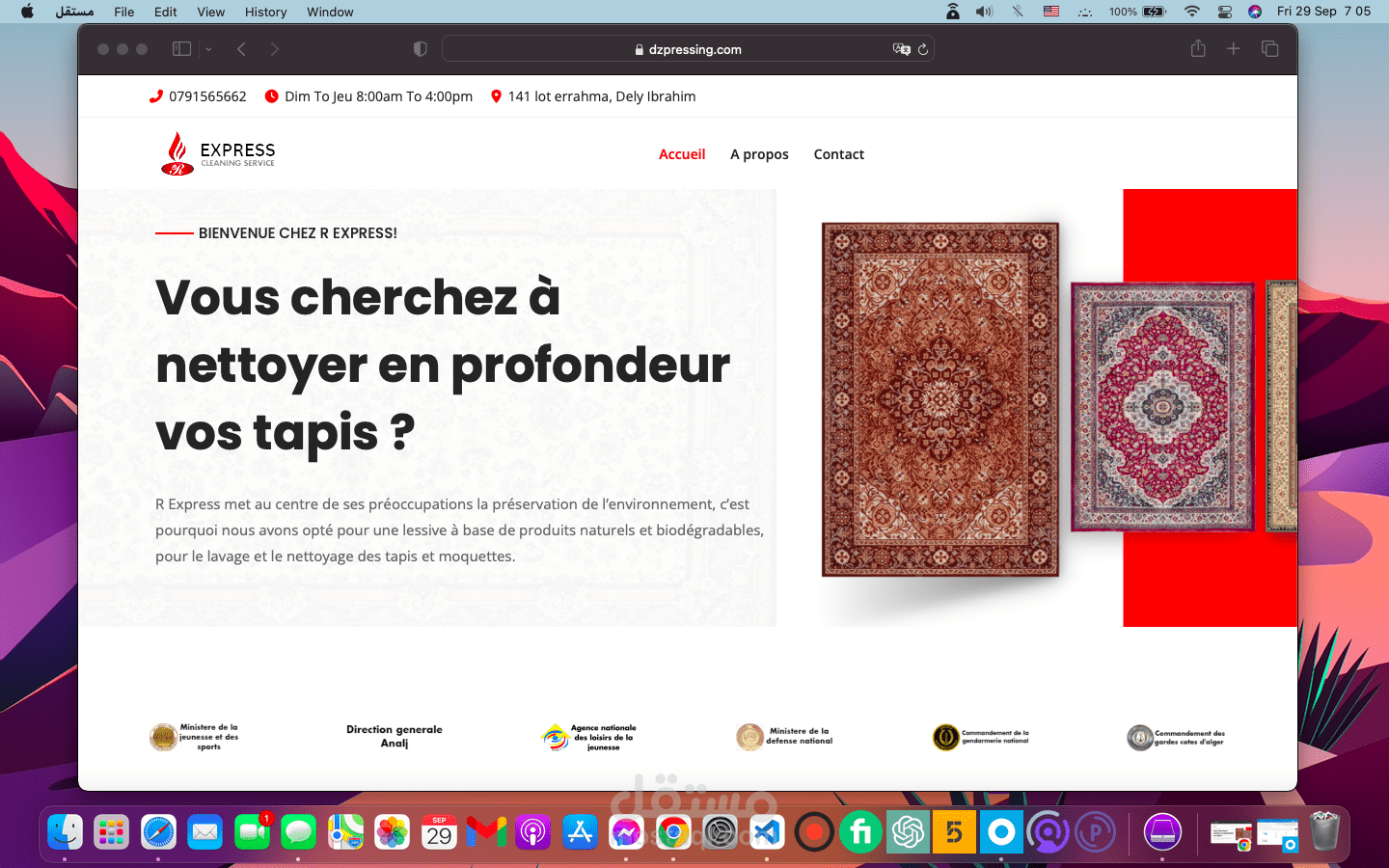Open the Share icon in Safari toolbar
This screenshot has height=868, width=1389.
(1198, 48)
